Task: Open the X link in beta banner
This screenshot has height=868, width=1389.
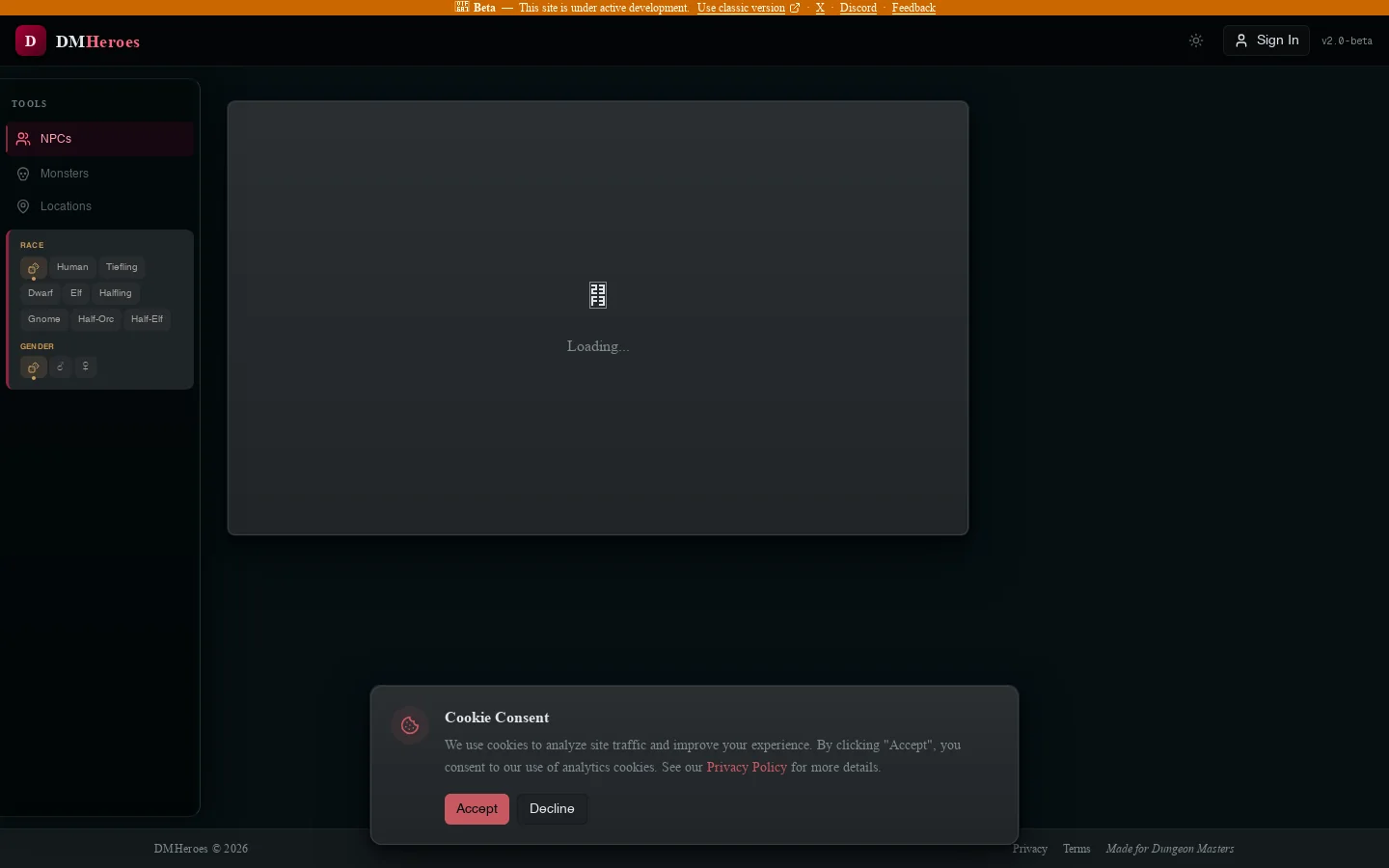Action: click(x=820, y=8)
